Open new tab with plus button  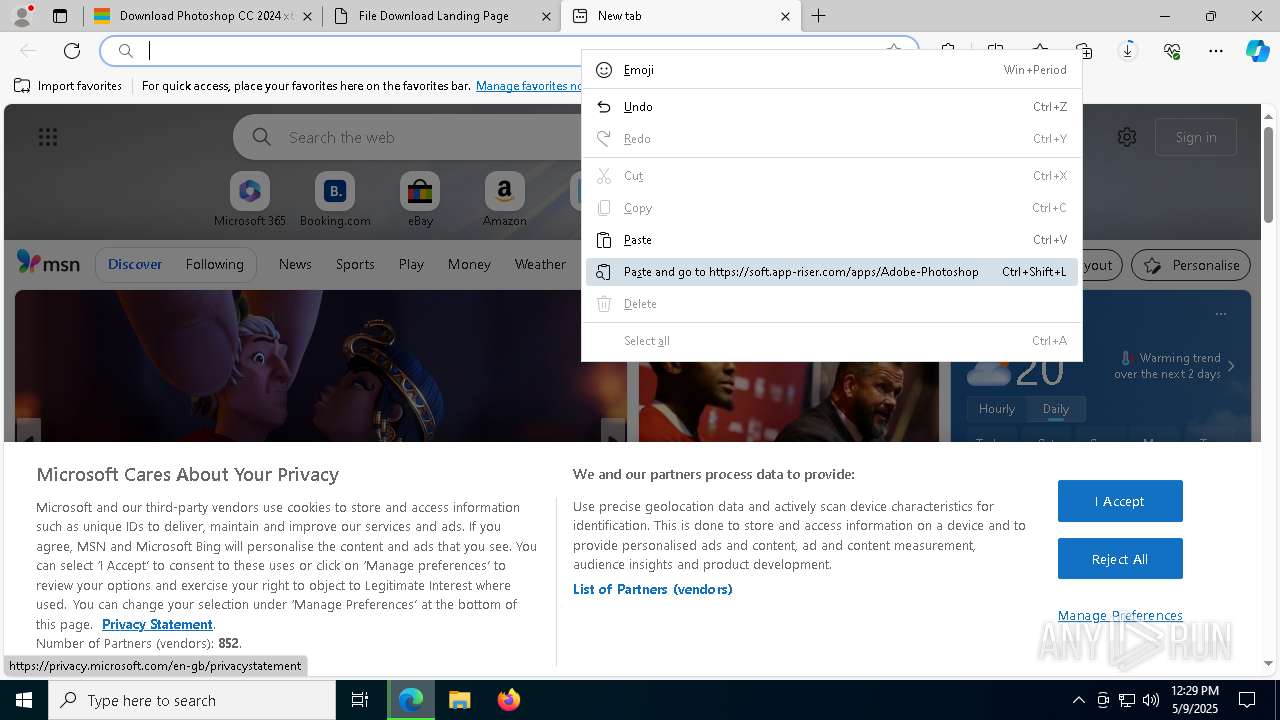[x=818, y=16]
